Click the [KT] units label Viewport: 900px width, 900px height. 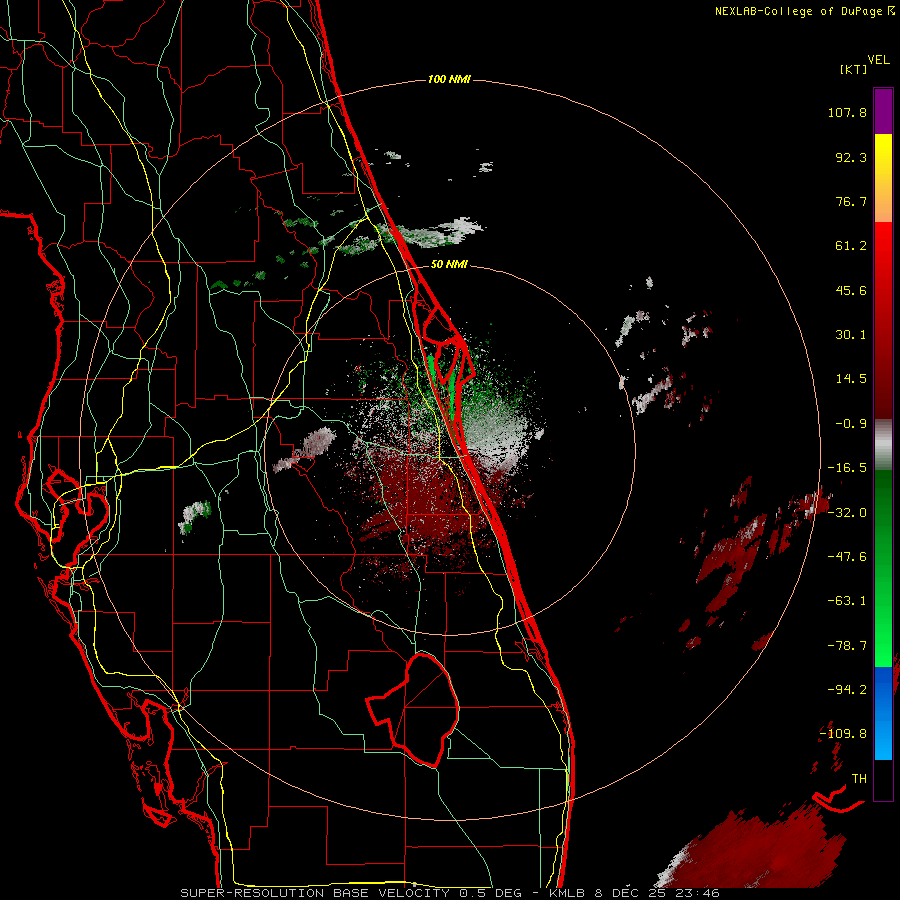(854, 69)
